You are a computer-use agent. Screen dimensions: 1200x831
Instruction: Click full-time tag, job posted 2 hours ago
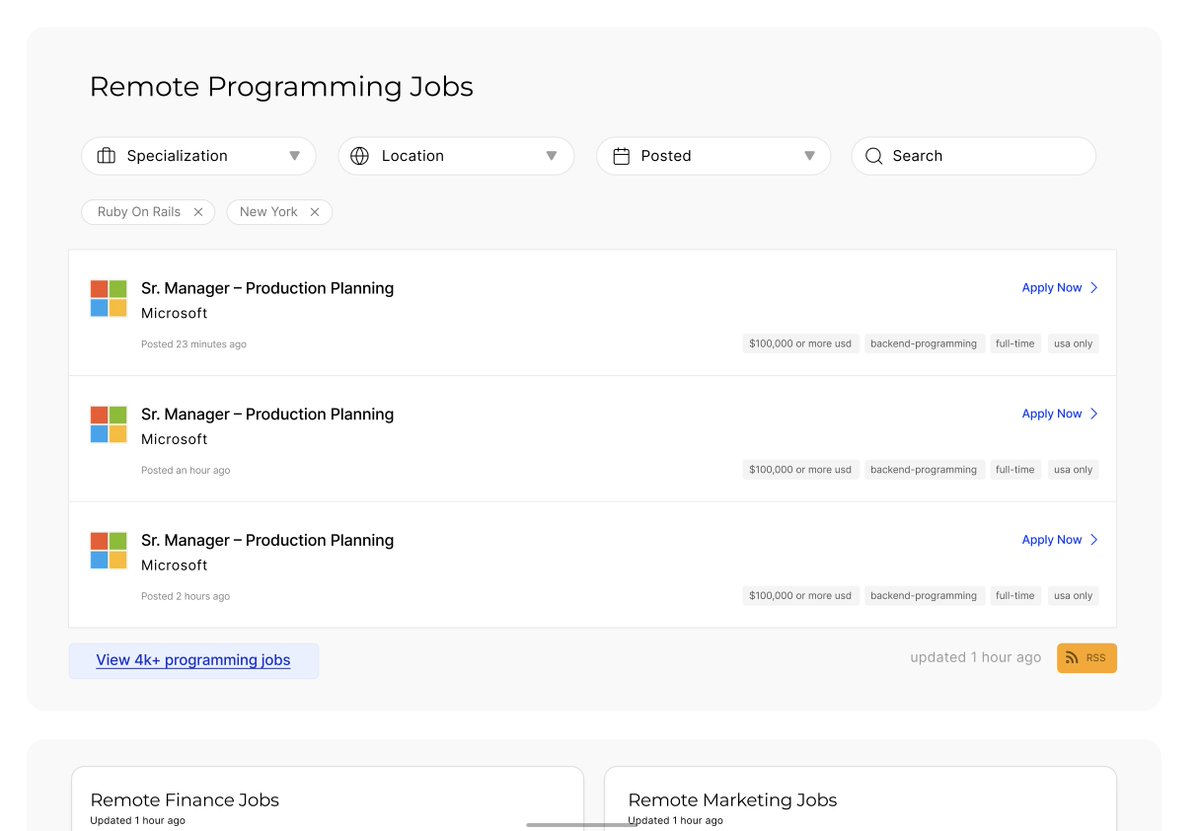[1015, 596]
